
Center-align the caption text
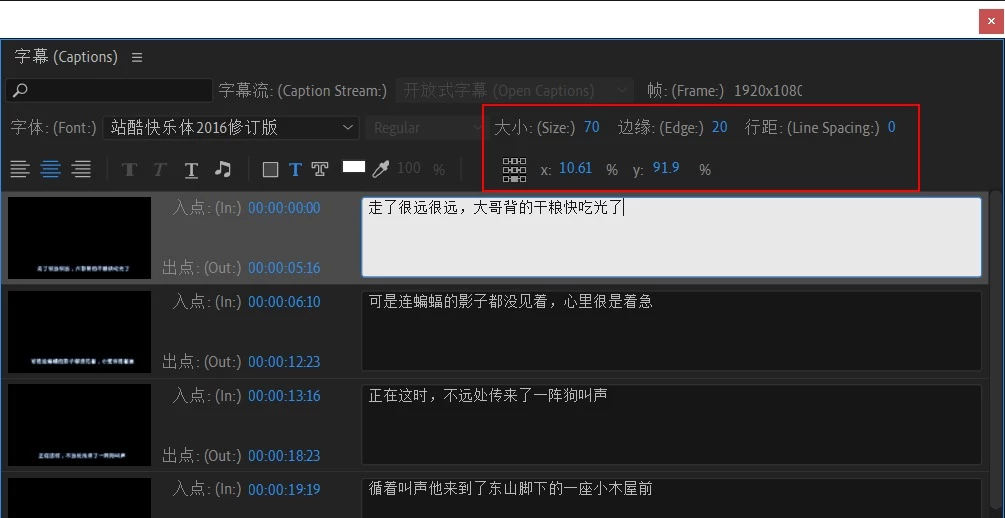51,169
